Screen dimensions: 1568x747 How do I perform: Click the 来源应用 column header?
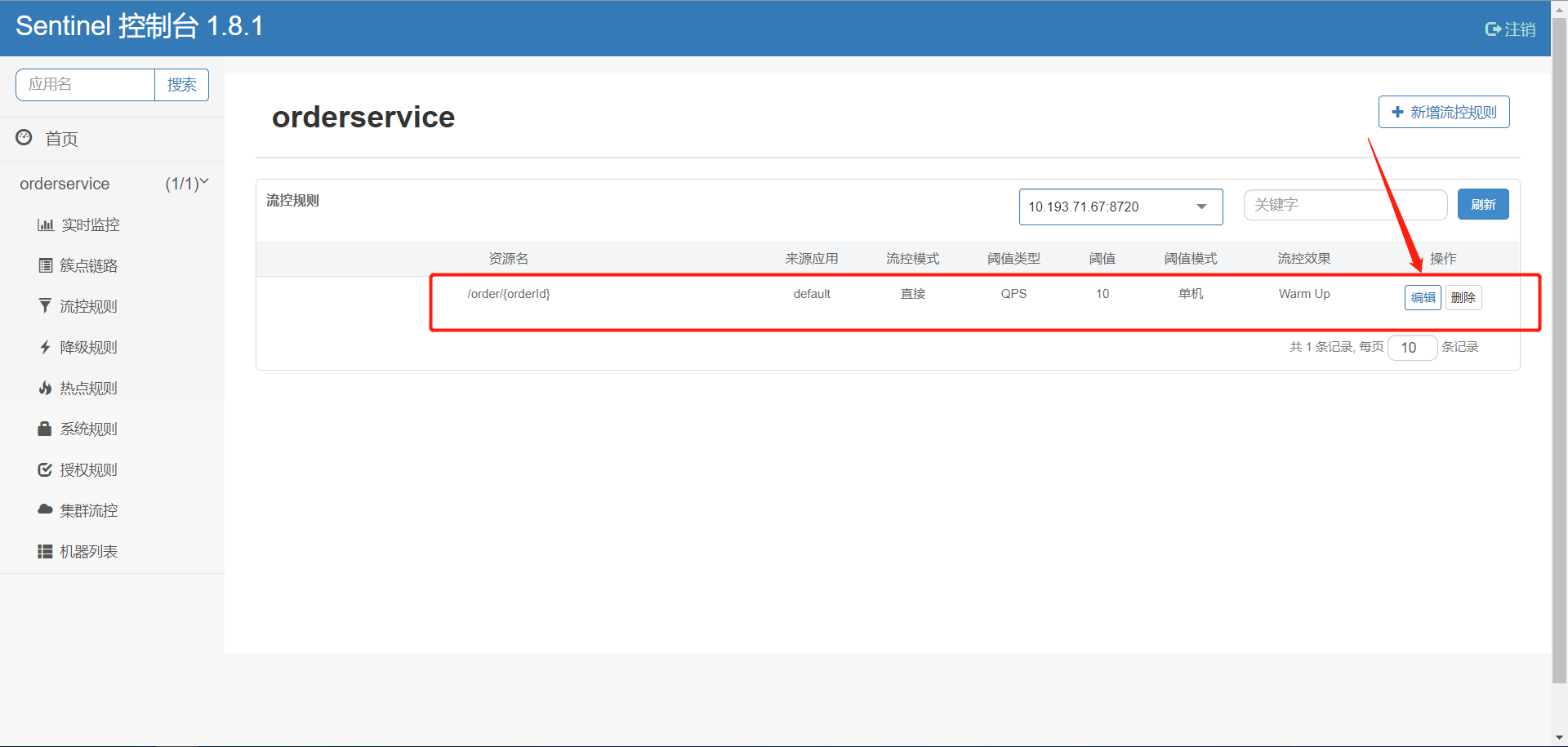pyautogui.click(x=812, y=259)
